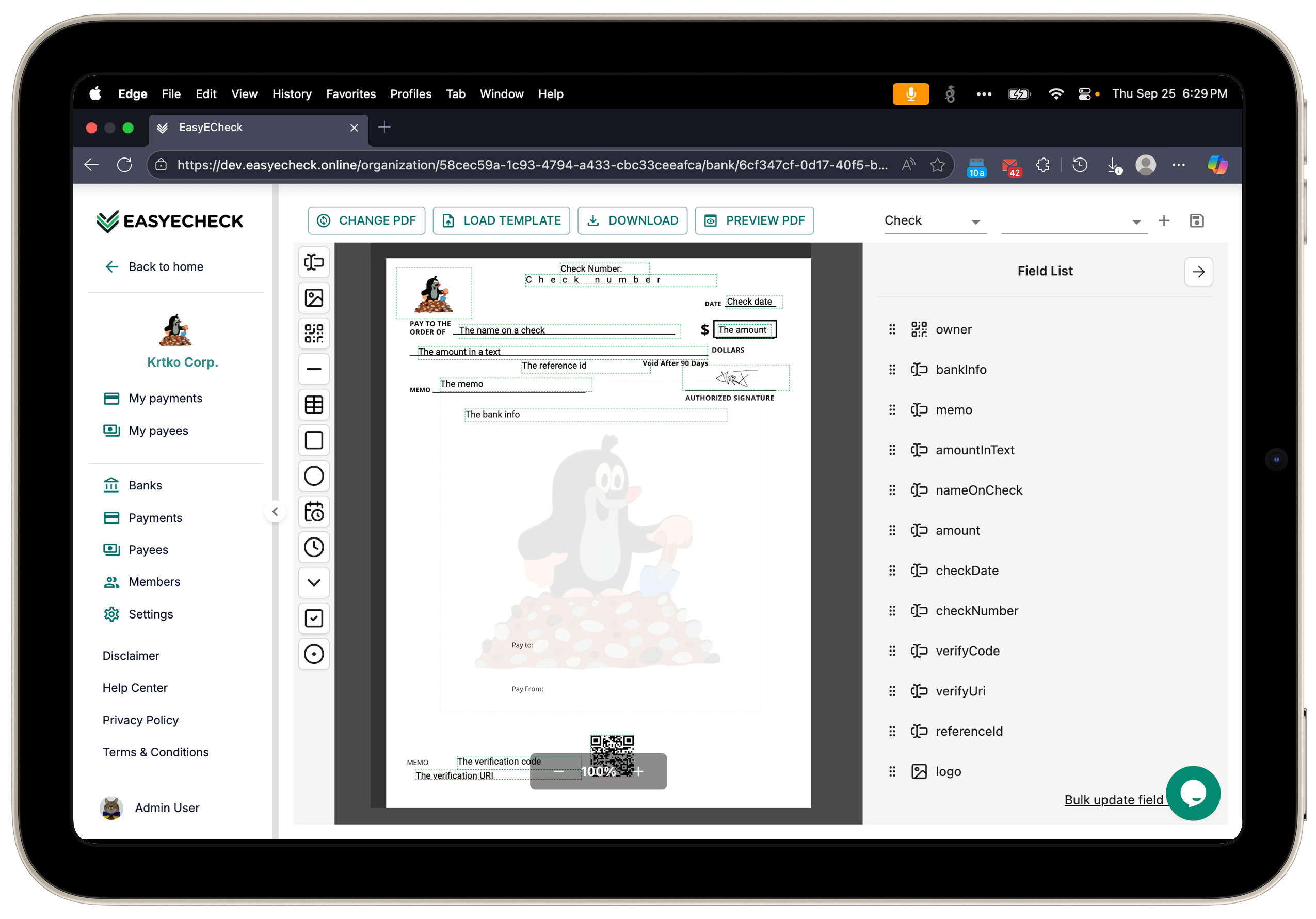
Task: Select the dropdown select field tool
Action: (x=314, y=582)
